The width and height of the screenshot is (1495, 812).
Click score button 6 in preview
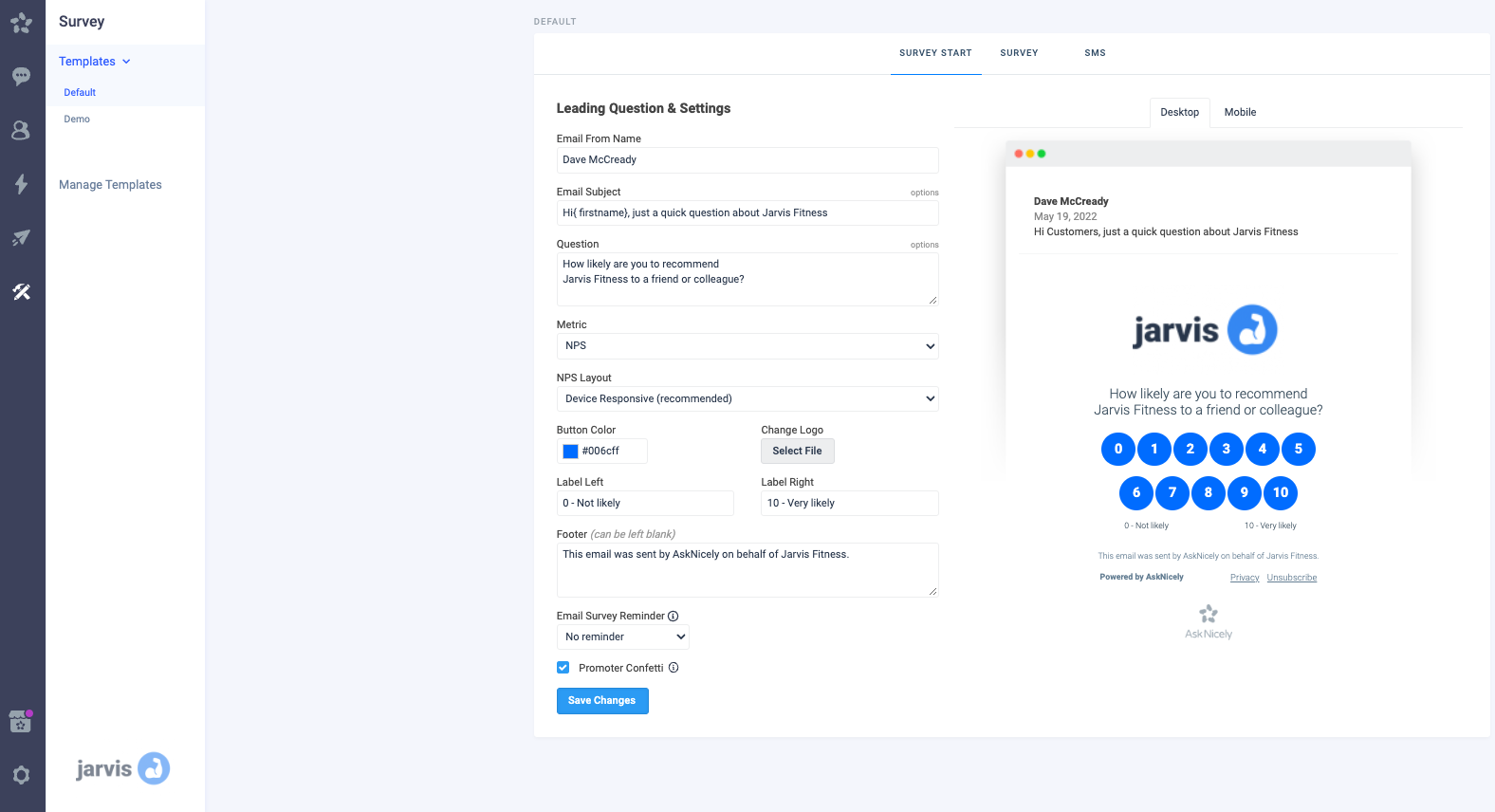coord(1136,492)
